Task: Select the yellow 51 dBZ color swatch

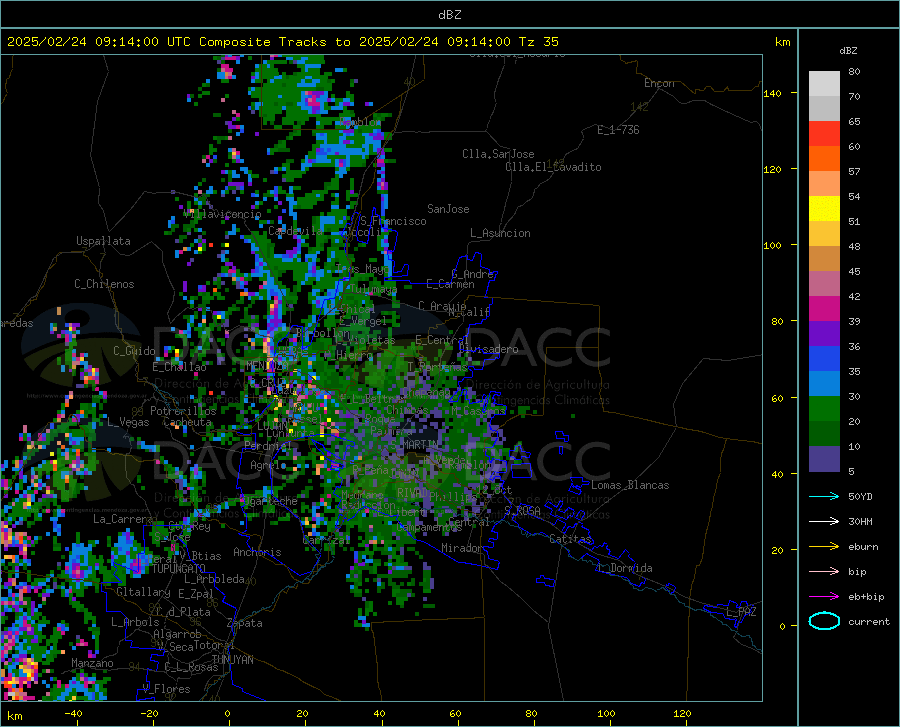Action: [x=824, y=209]
